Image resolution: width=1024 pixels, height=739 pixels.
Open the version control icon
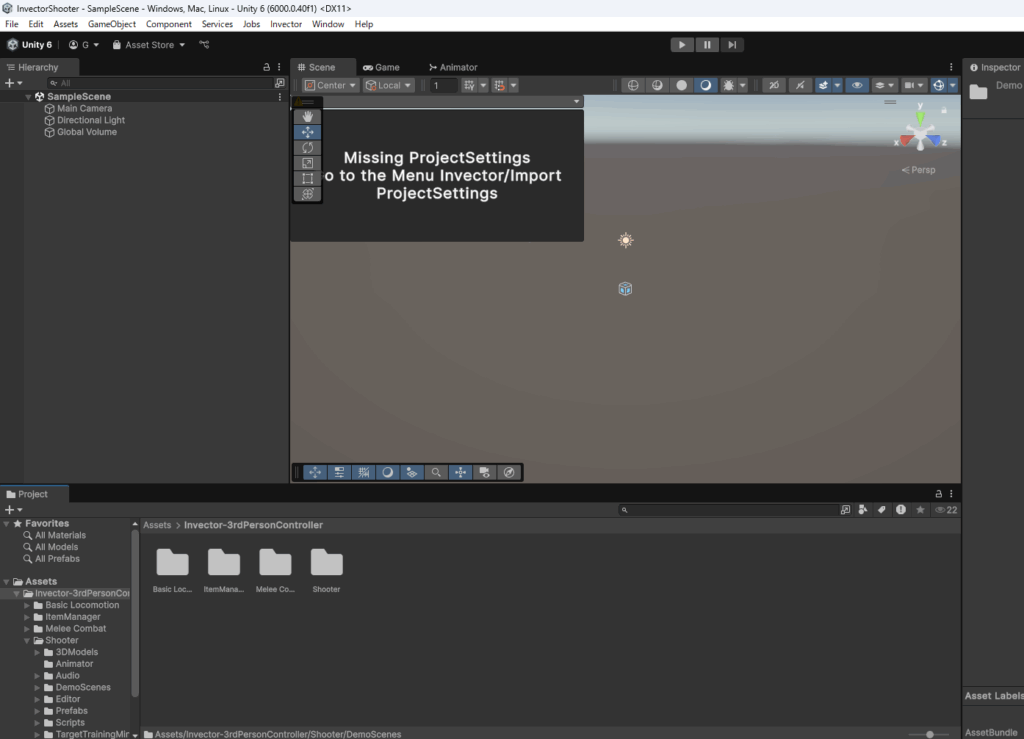204,45
